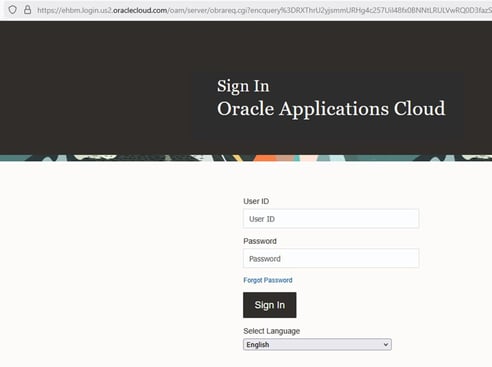Click the shield tracking protection icon
Viewport: 492px width, 367px height.
click(13, 10)
